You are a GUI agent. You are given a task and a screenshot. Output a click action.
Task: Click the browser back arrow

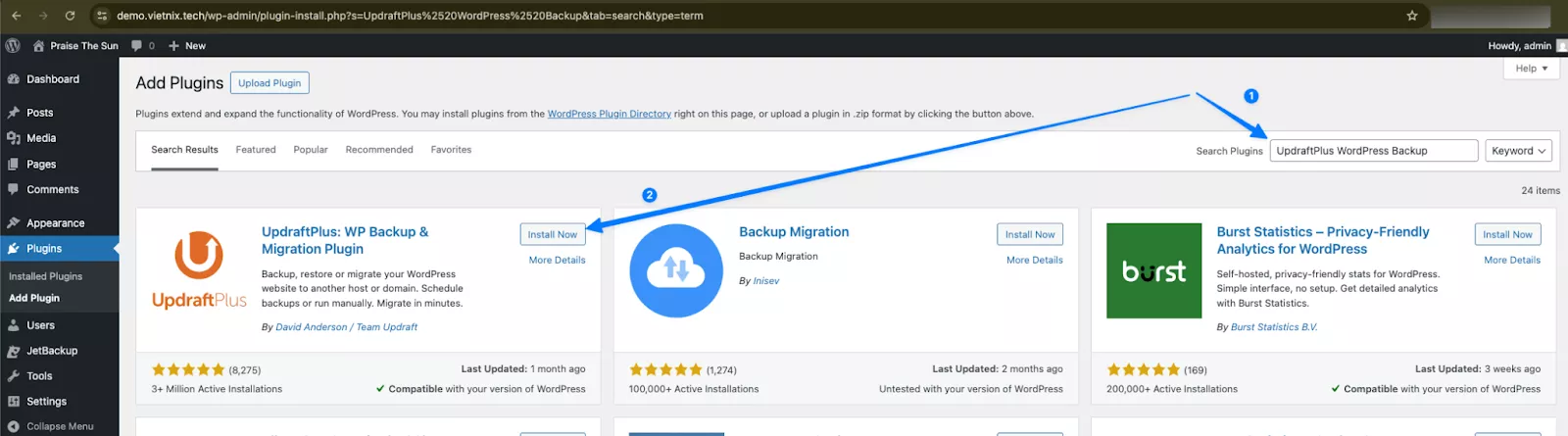point(16,16)
